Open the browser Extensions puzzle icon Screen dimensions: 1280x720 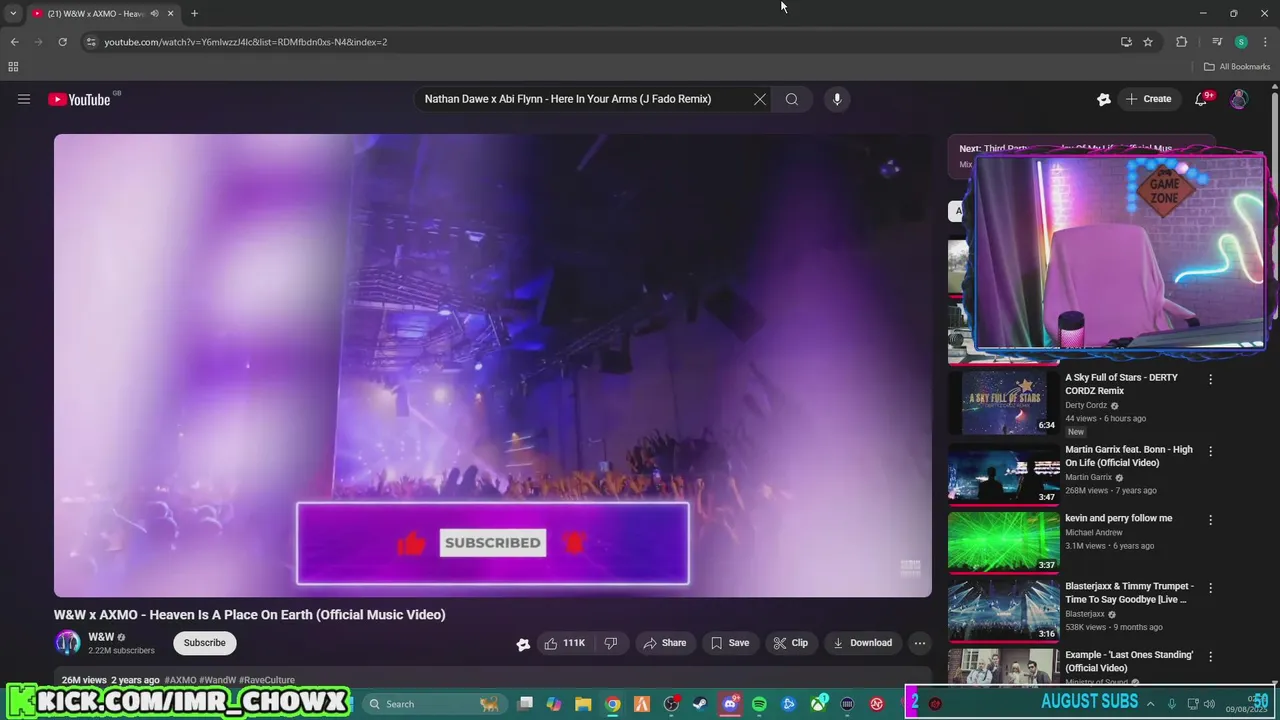click(x=1181, y=42)
